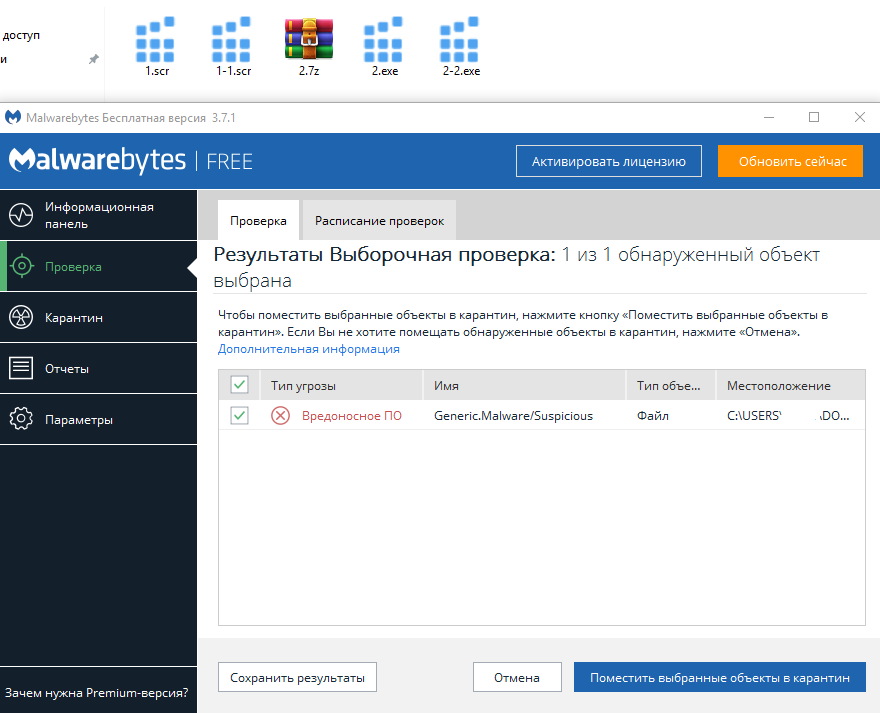Sort by Местоположение column header
Screen dimensions: 880x713
point(790,385)
